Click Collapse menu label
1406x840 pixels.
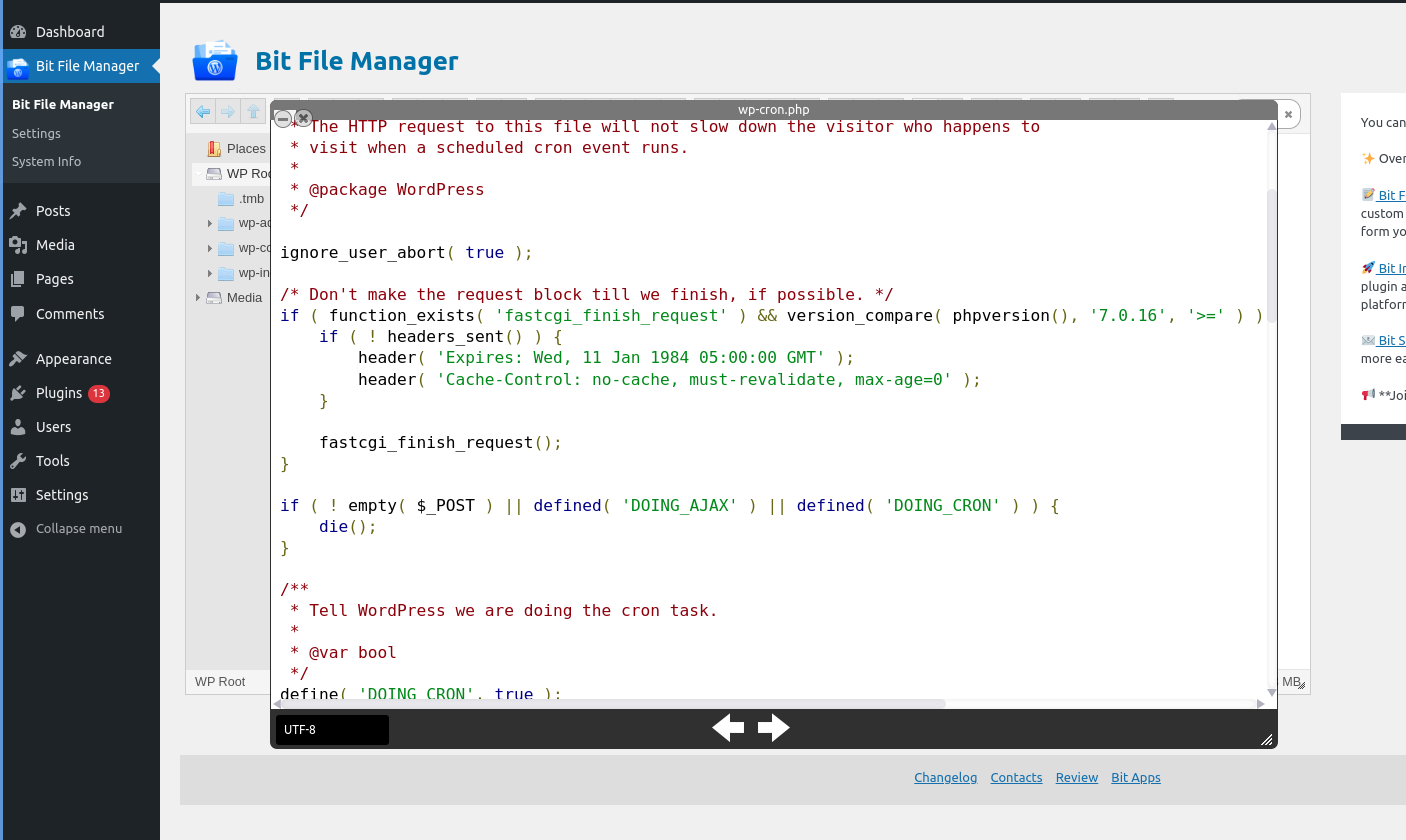pyautogui.click(x=79, y=529)
